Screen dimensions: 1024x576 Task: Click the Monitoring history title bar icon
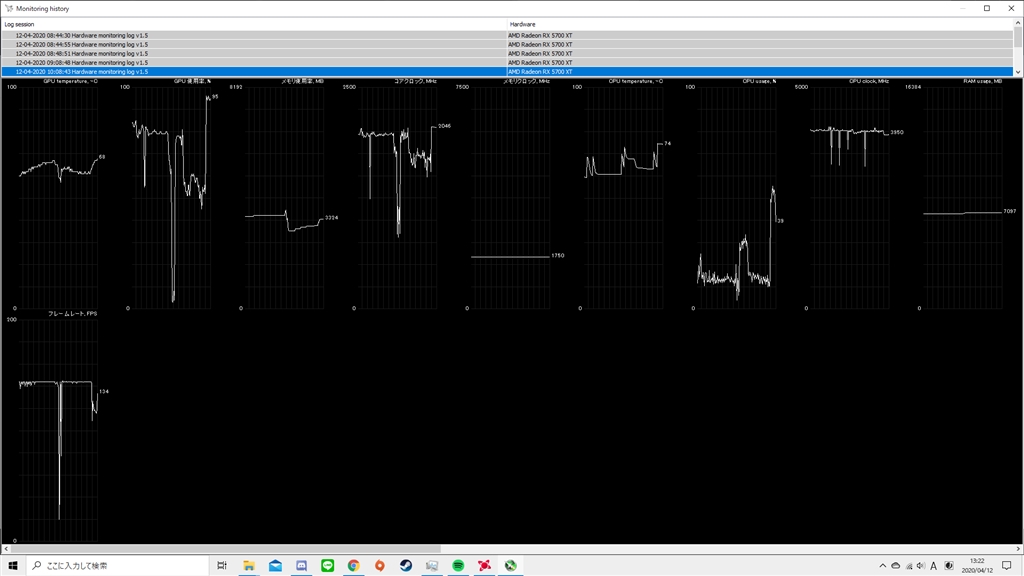tap(8, 8)
